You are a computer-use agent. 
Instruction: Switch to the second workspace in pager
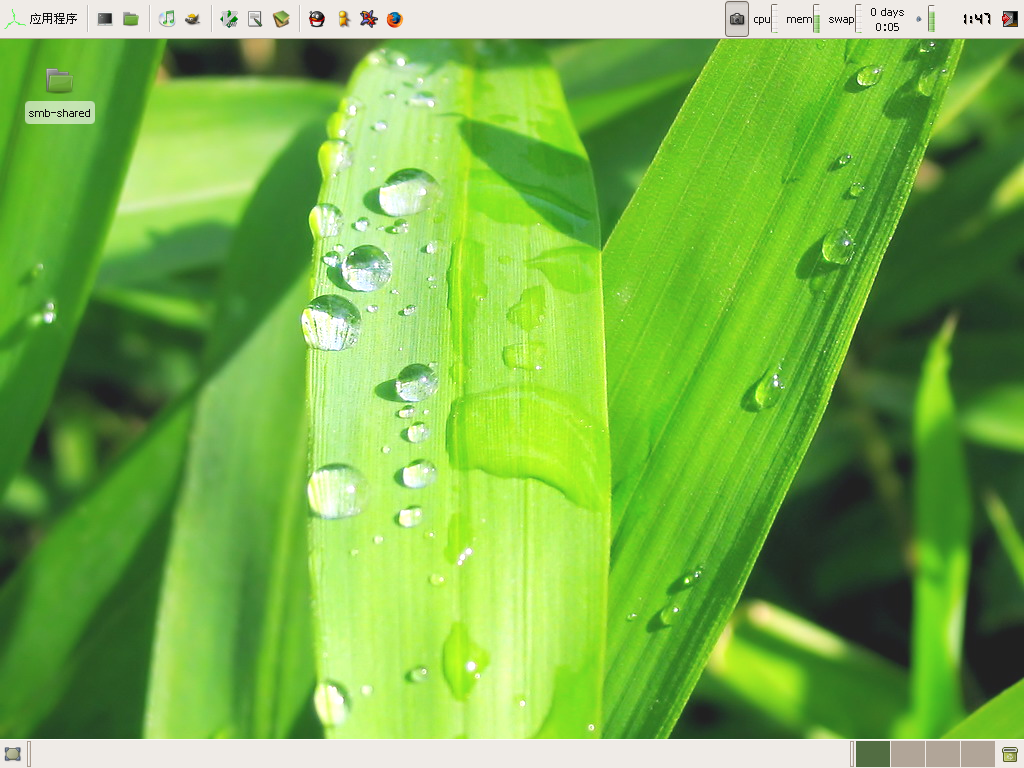click(908, 754)
